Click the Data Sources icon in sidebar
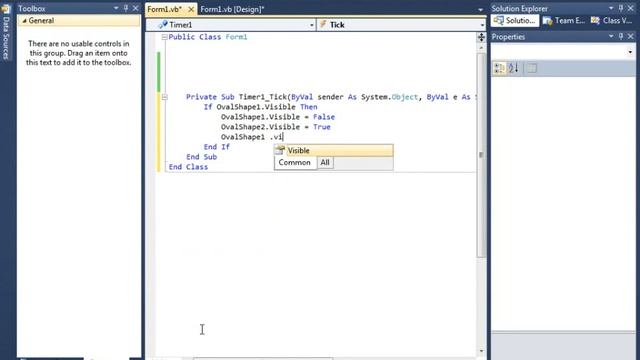Viewport: 640px width, 360px height. pyautogui.click(x=6, y=8)
